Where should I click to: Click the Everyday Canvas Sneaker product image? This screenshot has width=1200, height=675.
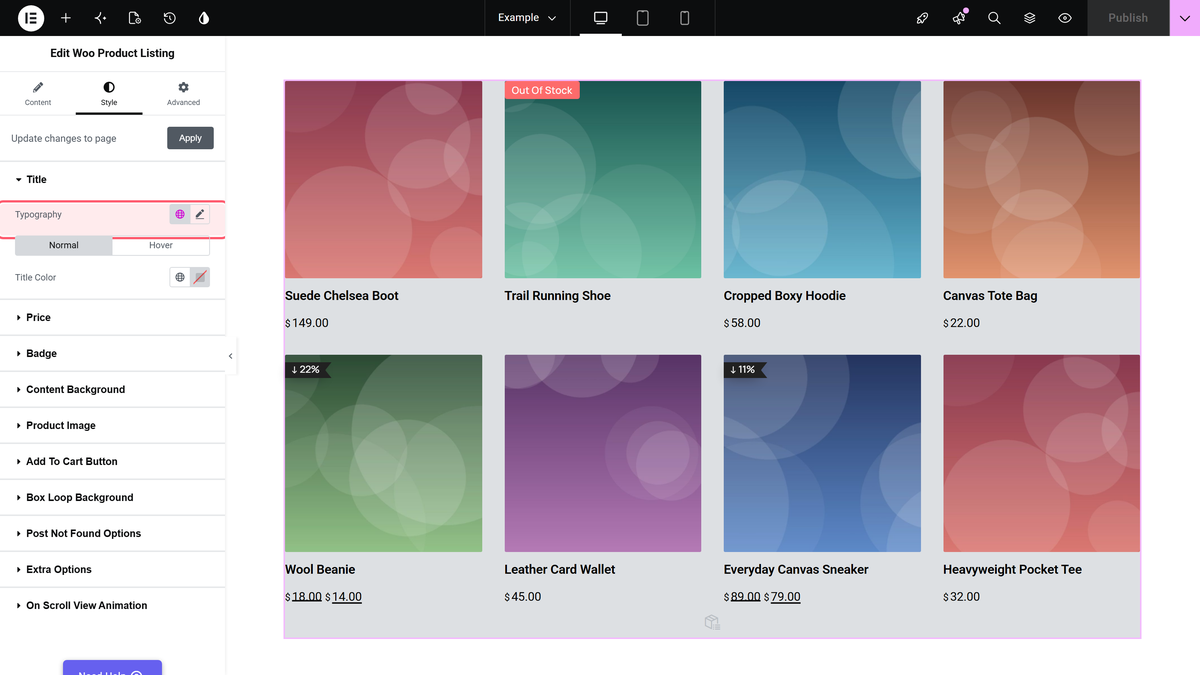[822, 453]
